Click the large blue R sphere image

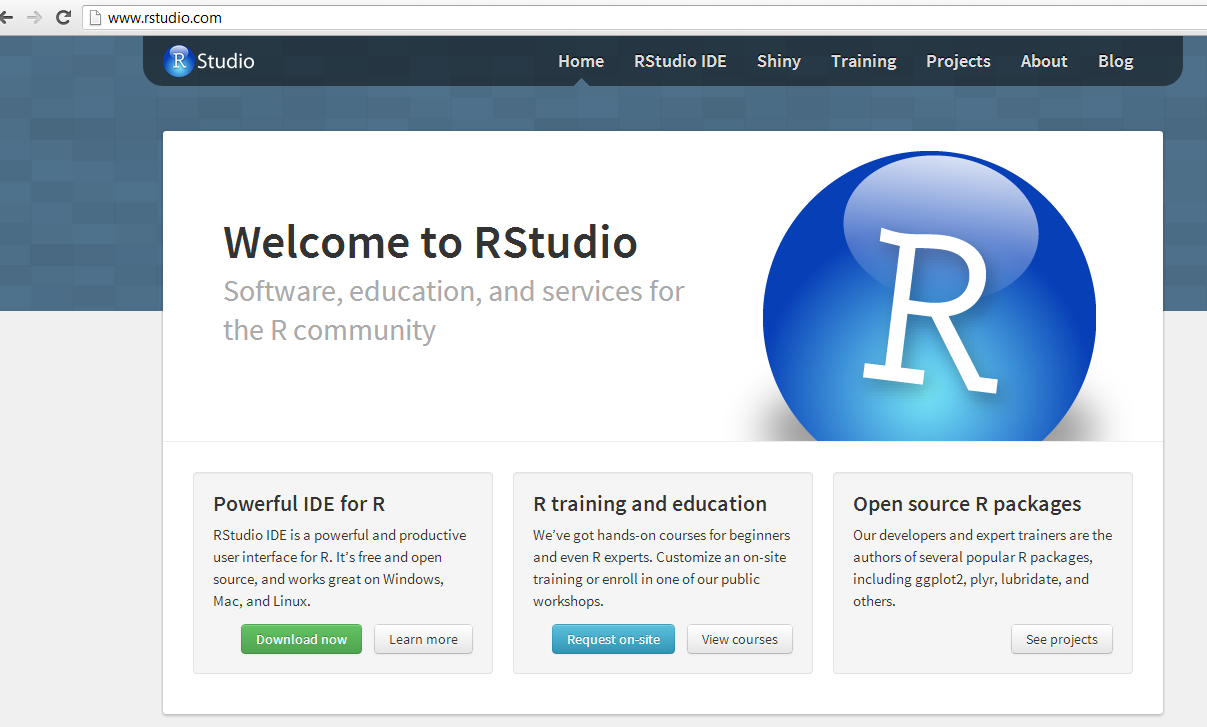click(929, 297)
